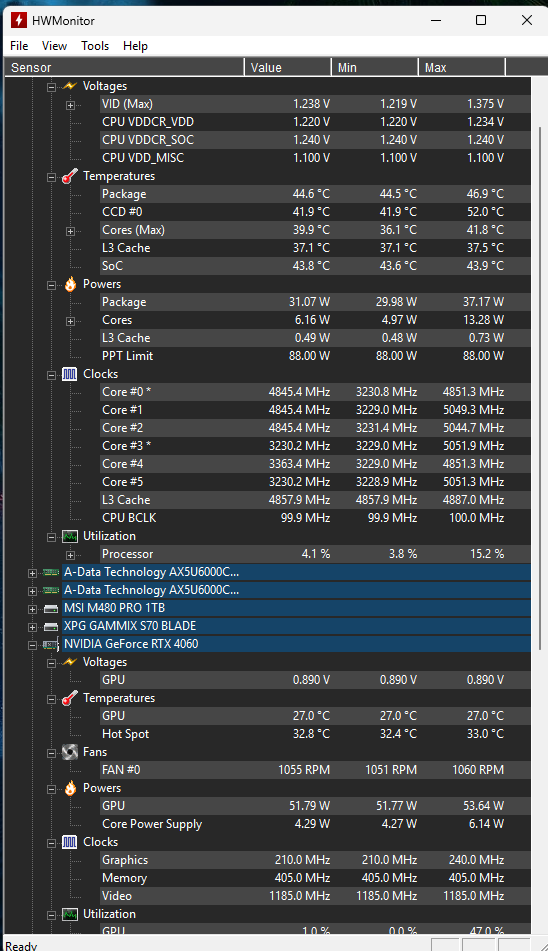Image resolution: width=548 pixels, height=951 pixels.
Task: Expand the XPG GAMMIX S70 BLADE node
Action: click(x=32, y=627)
